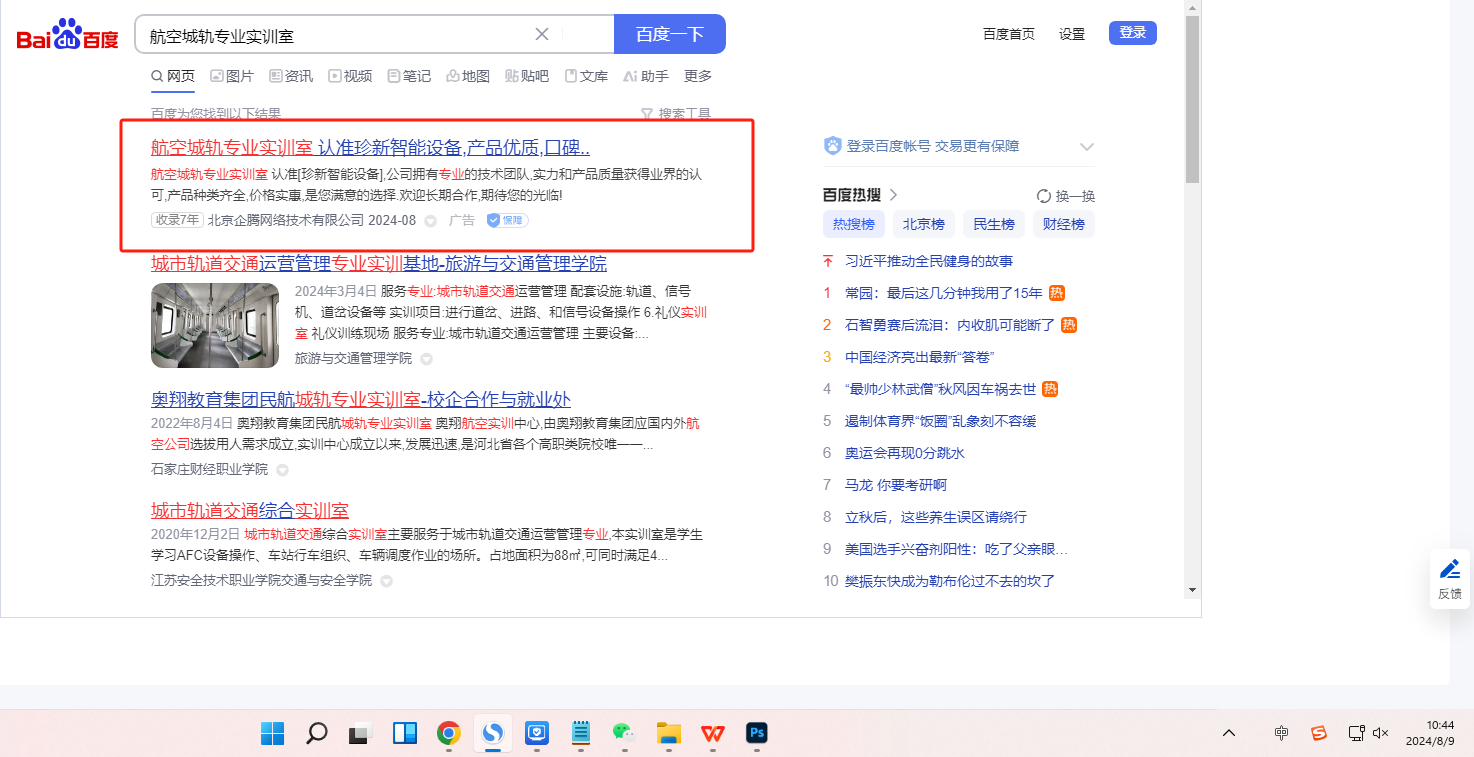
Task: Open the 城市轨道交通综合实训室 result link
Action: [250, 511]
